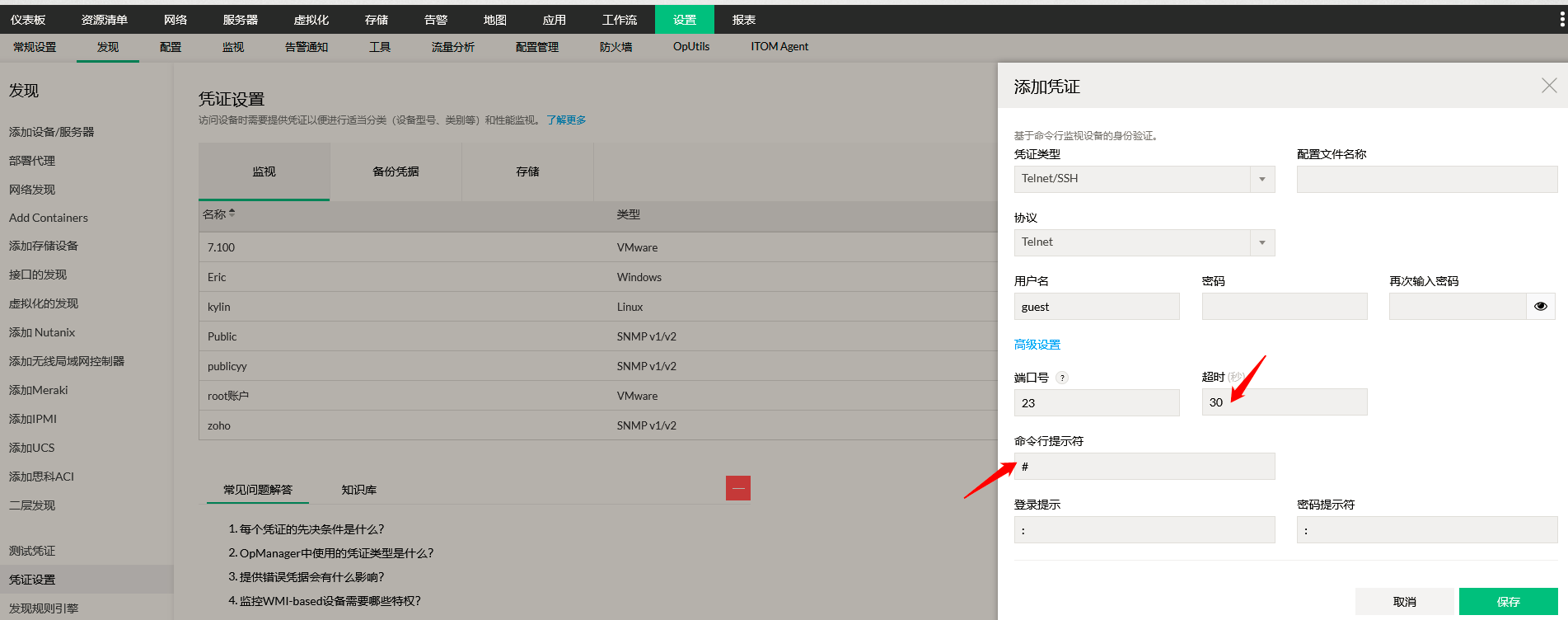Open the 设置 top menu
The width and height of the screenshot is (1568, 620).
coord(685,20)
